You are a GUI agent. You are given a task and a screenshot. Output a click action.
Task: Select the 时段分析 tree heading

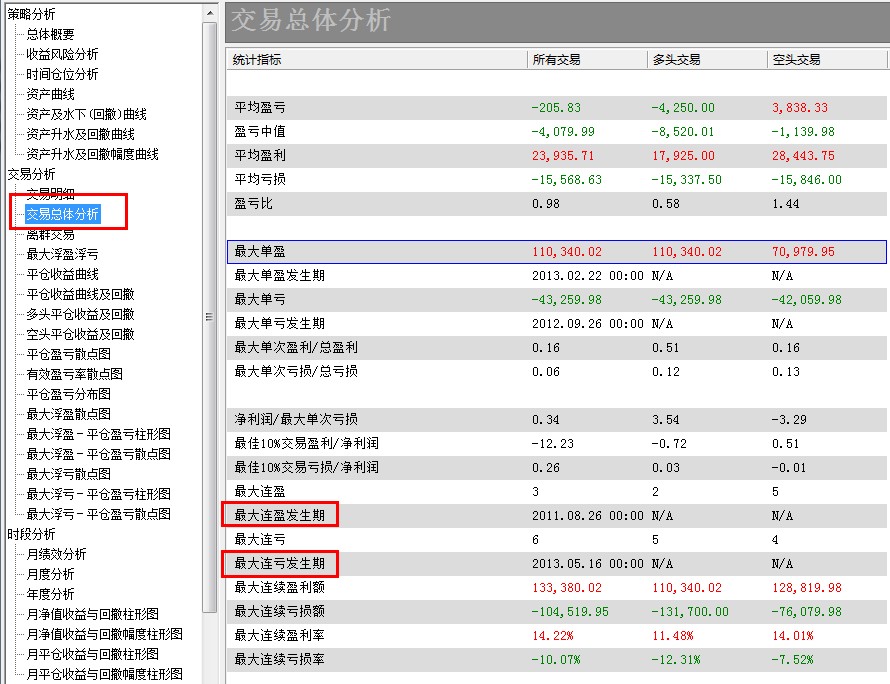point(32,534)
